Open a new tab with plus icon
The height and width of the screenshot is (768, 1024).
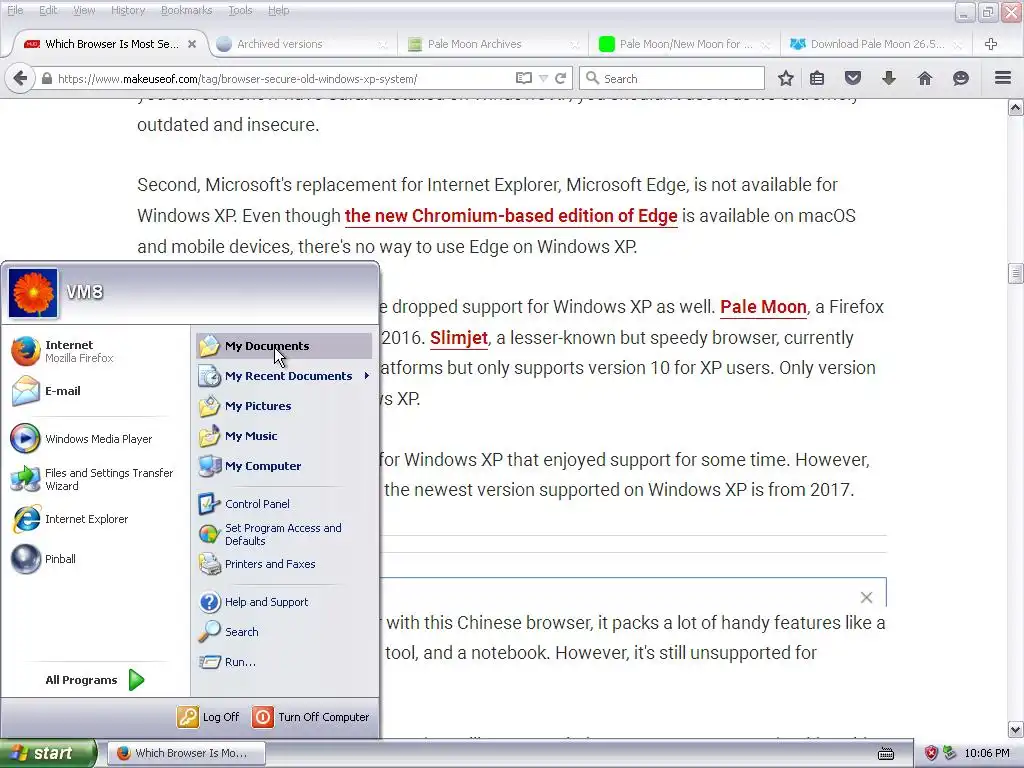click(x=991, y=44)
